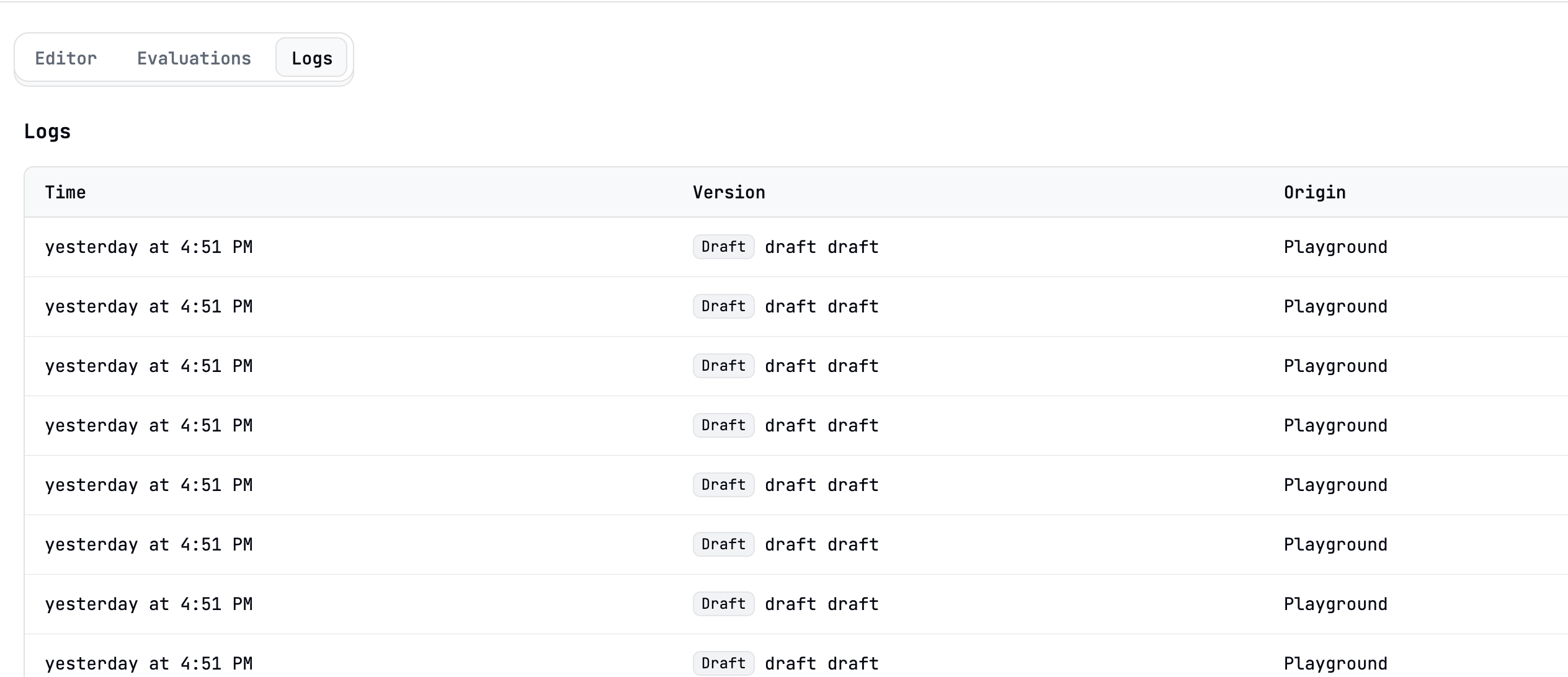
Task: Open the Evaluations tab
Action: [194, 58]
